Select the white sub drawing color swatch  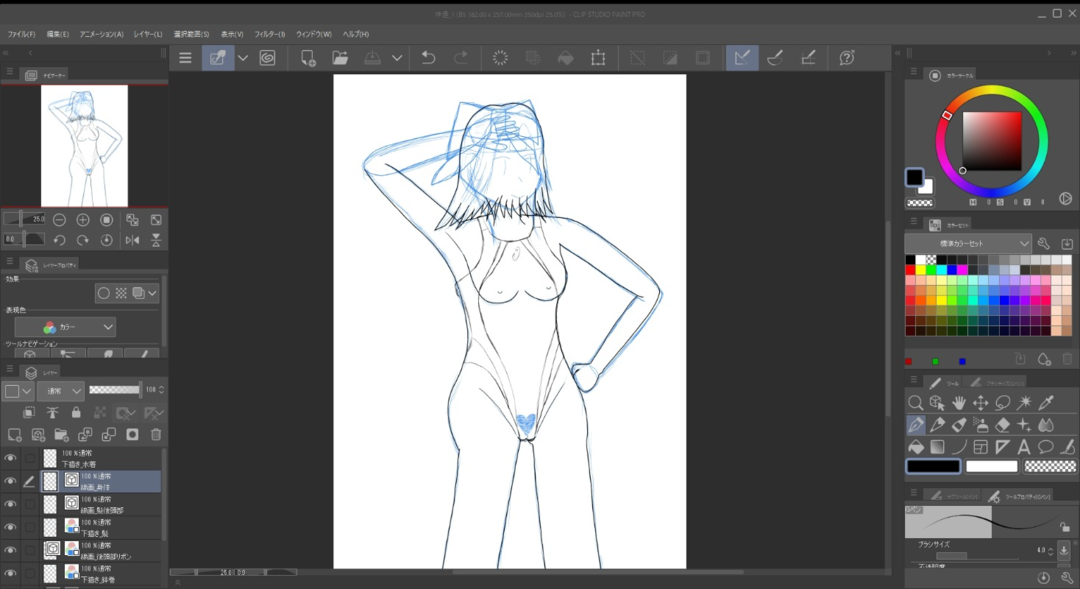click(x=991, y=466)
